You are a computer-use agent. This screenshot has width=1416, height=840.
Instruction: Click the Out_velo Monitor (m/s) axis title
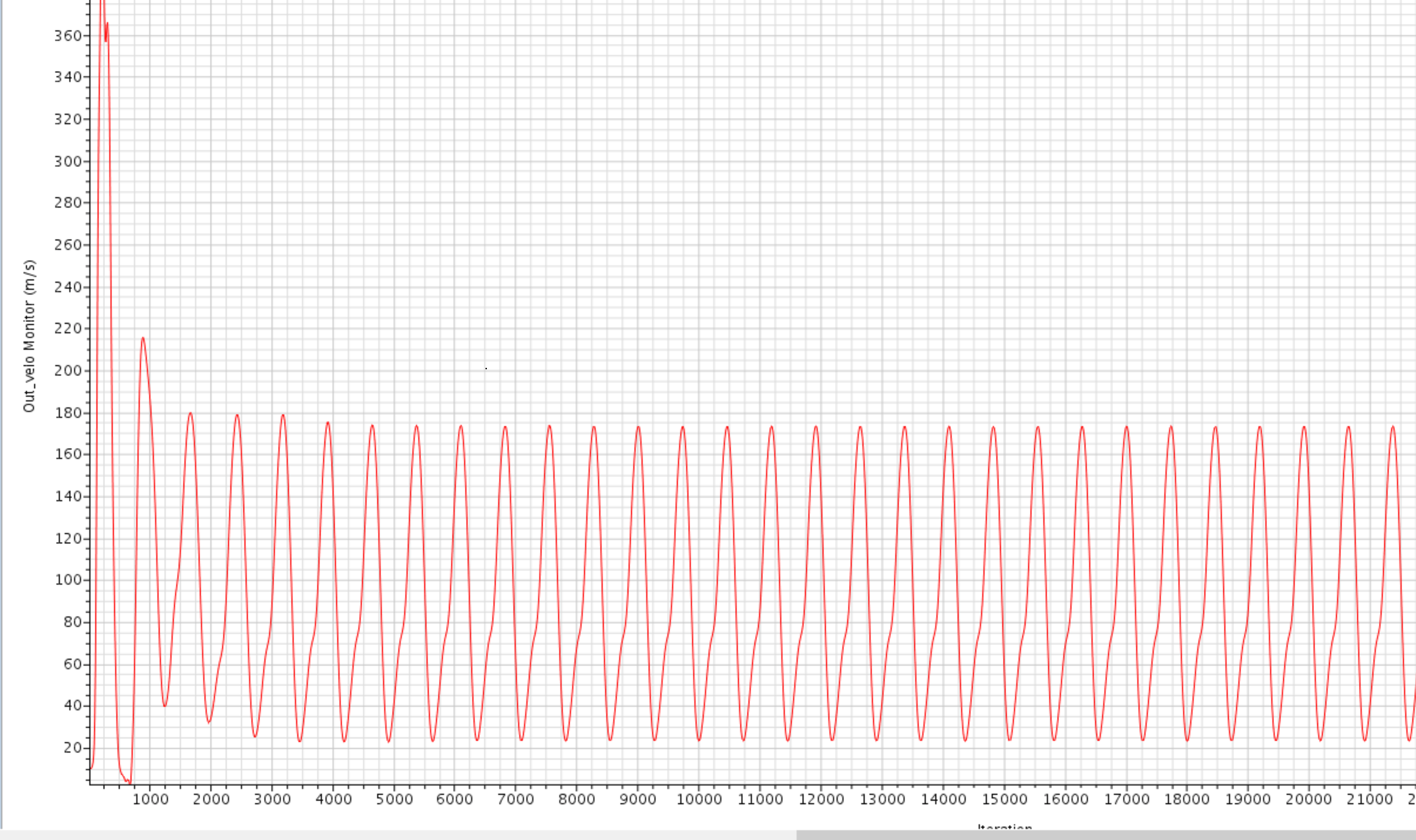30,336
